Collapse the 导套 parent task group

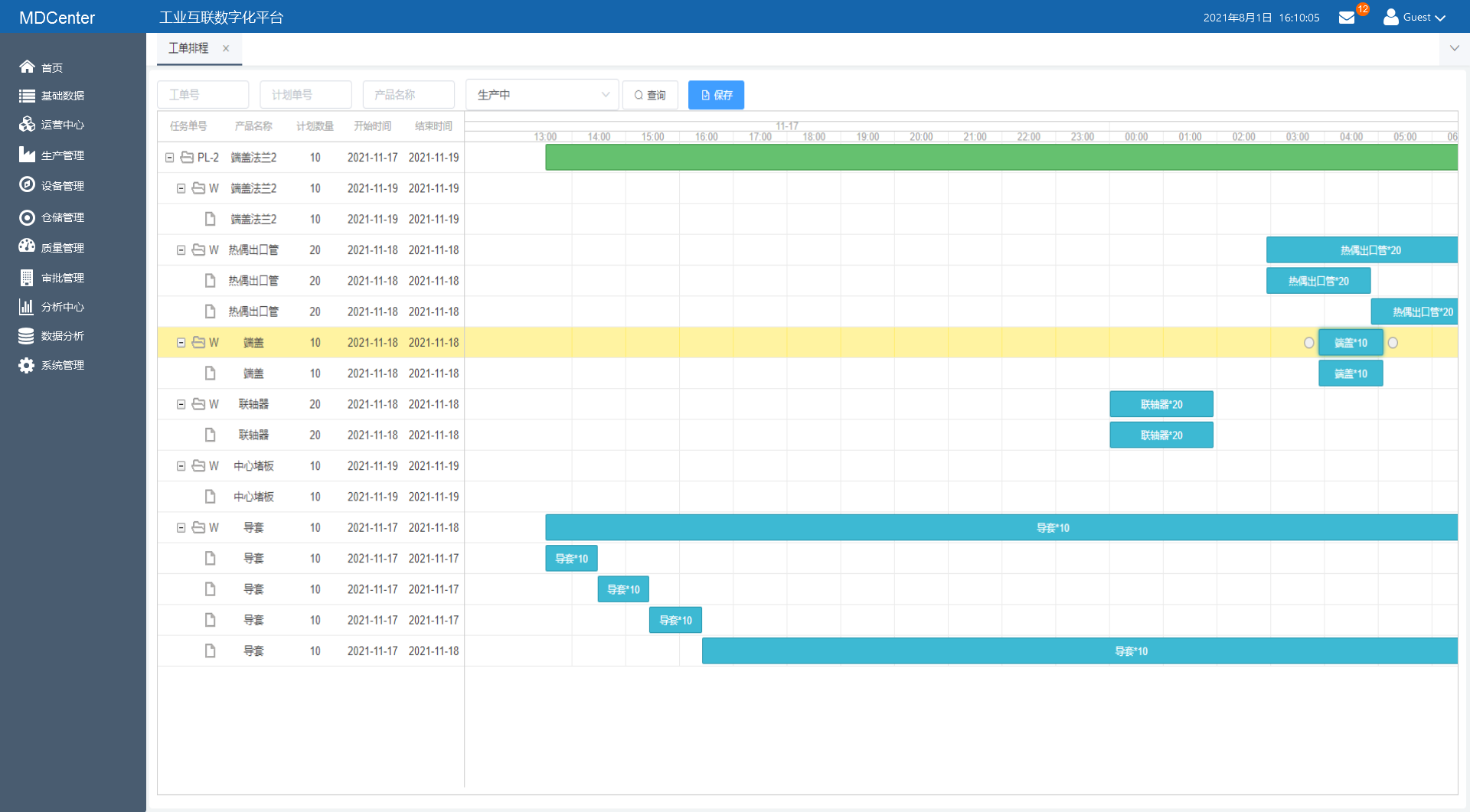181,527
